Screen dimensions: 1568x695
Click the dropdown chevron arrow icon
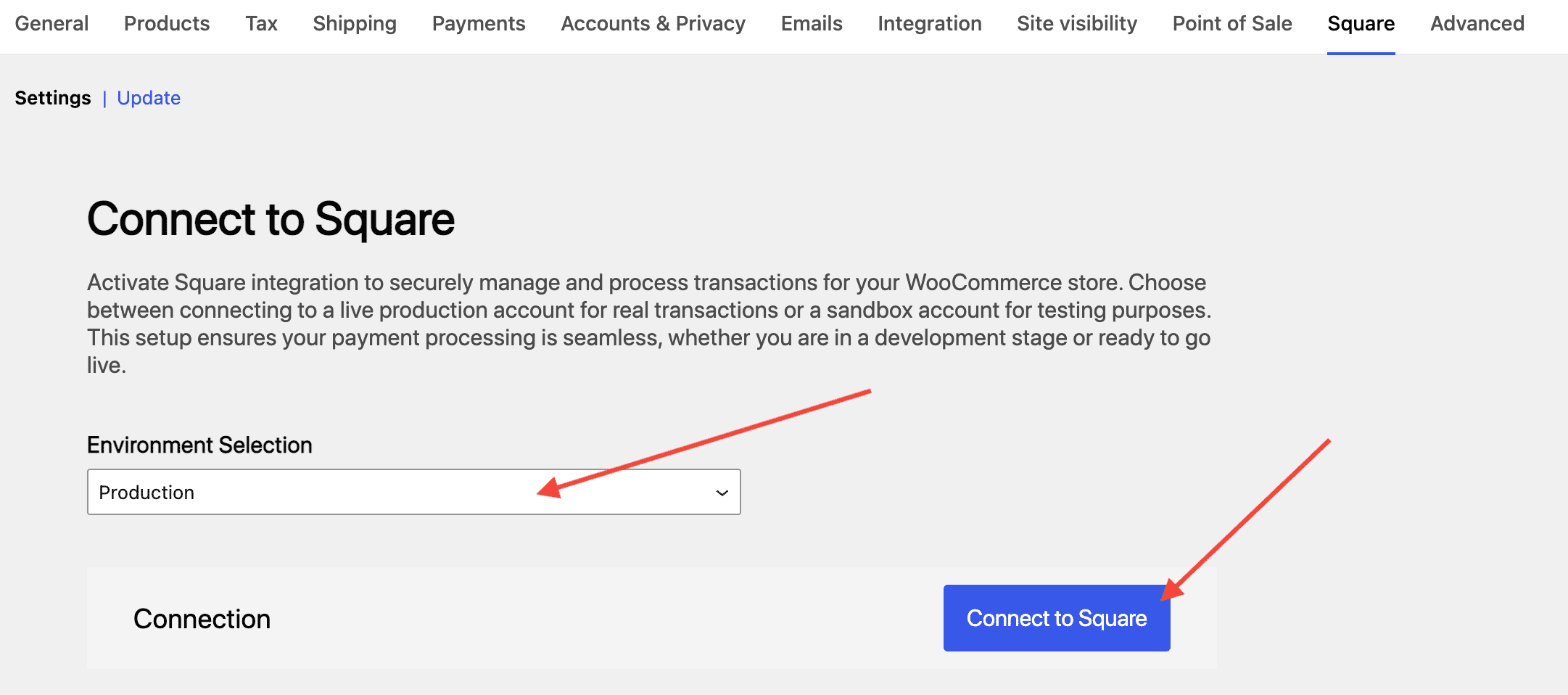coord(722,493)
